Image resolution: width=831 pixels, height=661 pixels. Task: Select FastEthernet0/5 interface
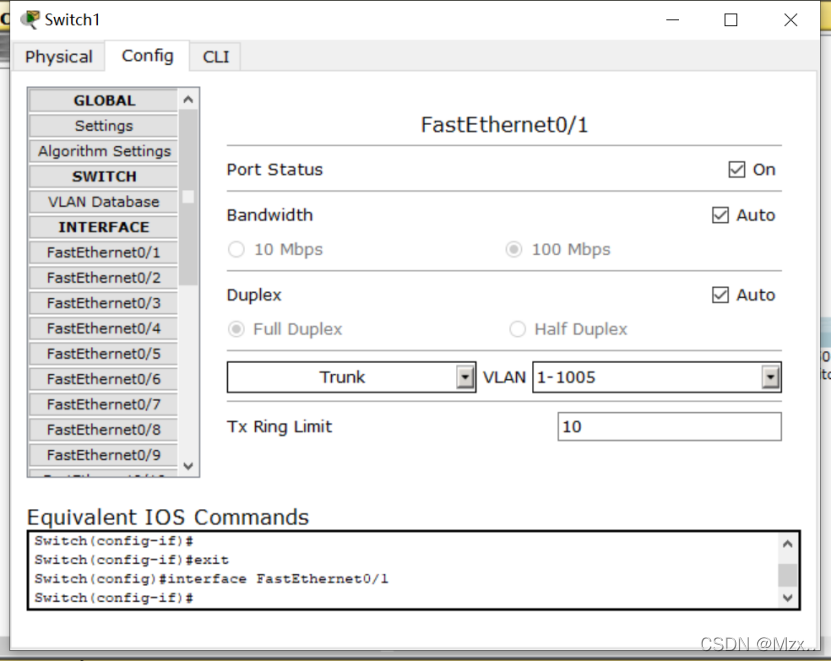click(103, 354)
